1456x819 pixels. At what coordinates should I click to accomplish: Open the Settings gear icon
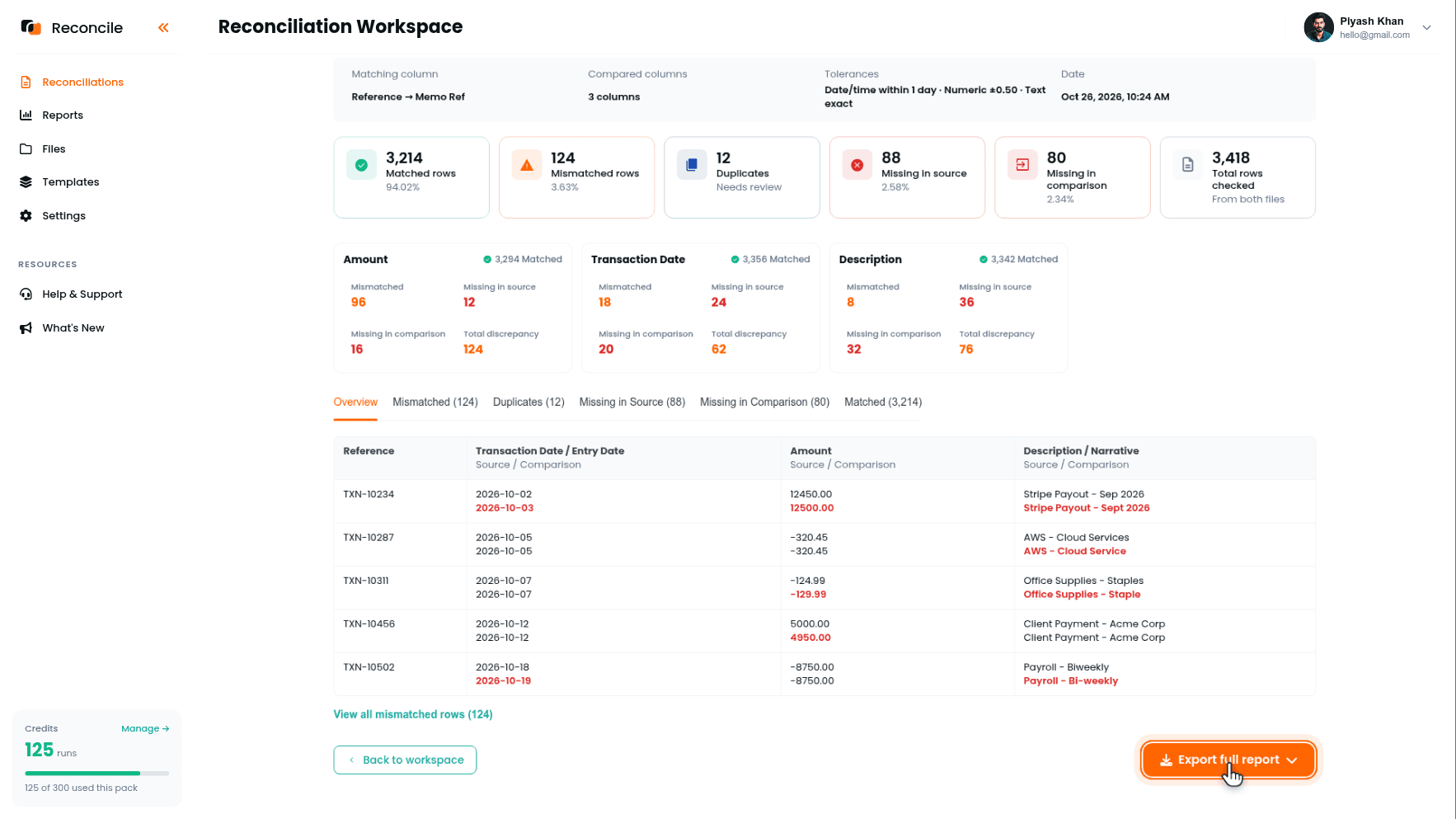pyautogui.click(x=26, y=216)
